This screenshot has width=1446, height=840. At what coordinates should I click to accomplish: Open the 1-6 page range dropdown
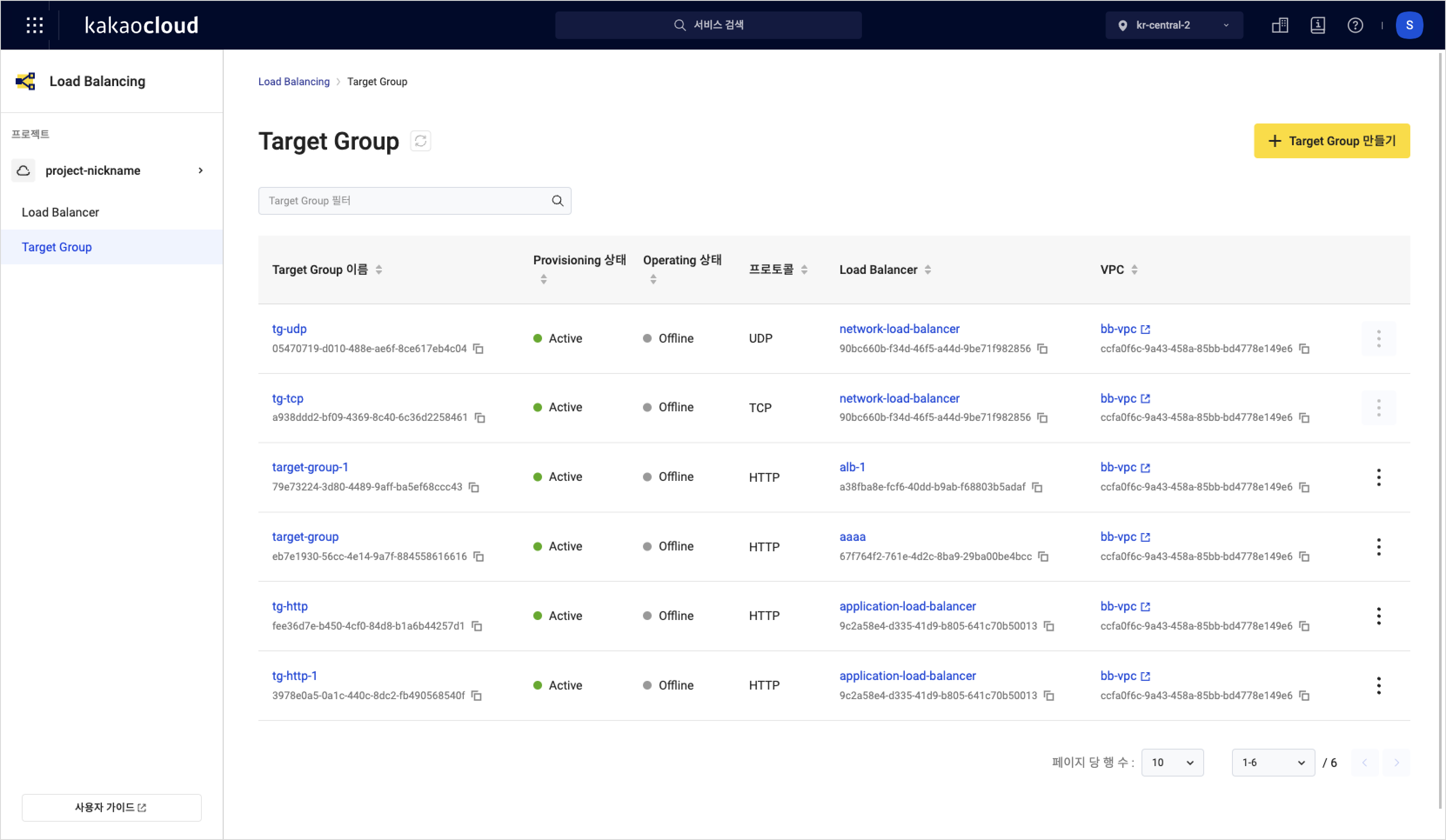[x=1273, y=762]
